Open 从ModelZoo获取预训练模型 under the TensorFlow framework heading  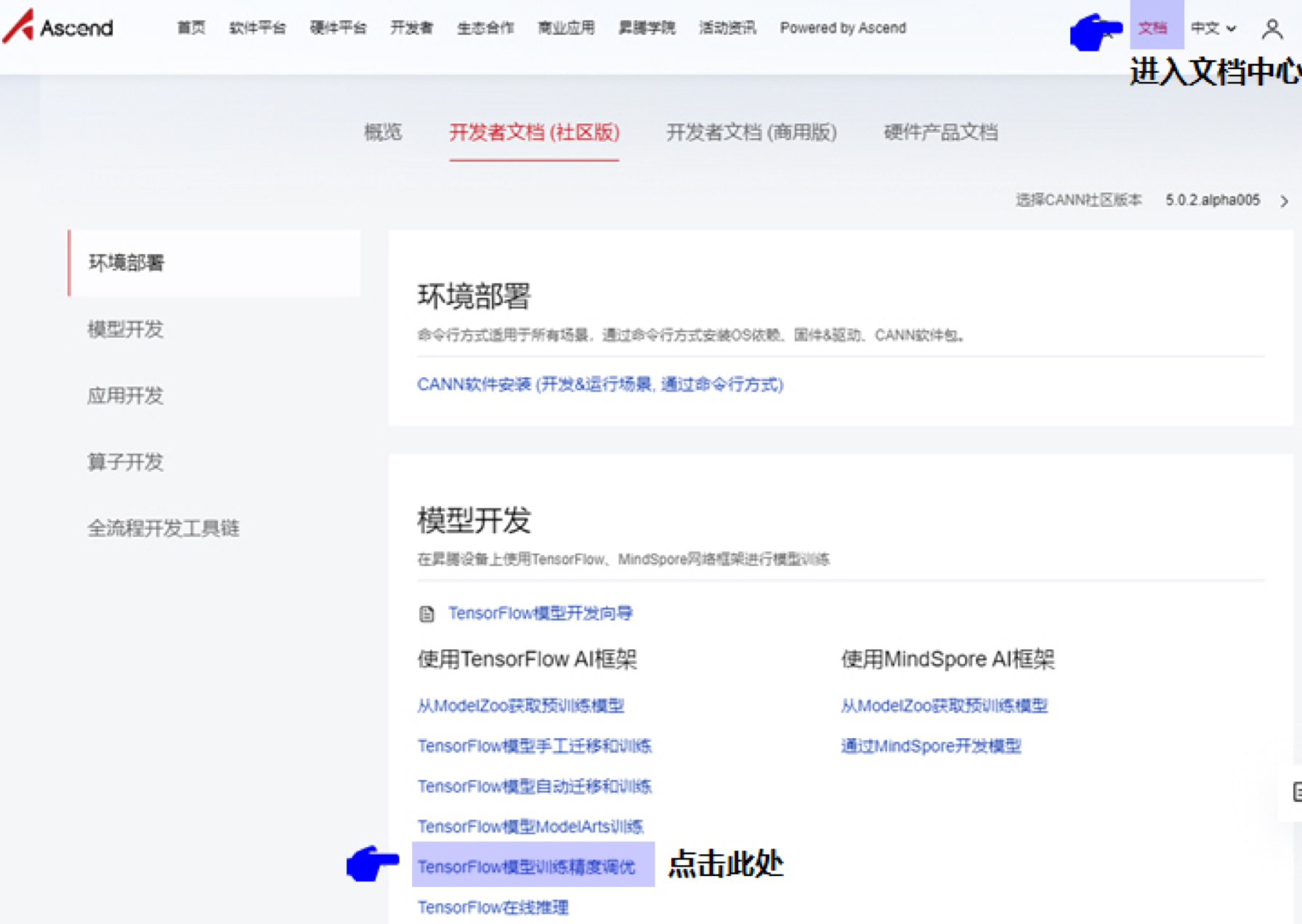coord(521,705)
